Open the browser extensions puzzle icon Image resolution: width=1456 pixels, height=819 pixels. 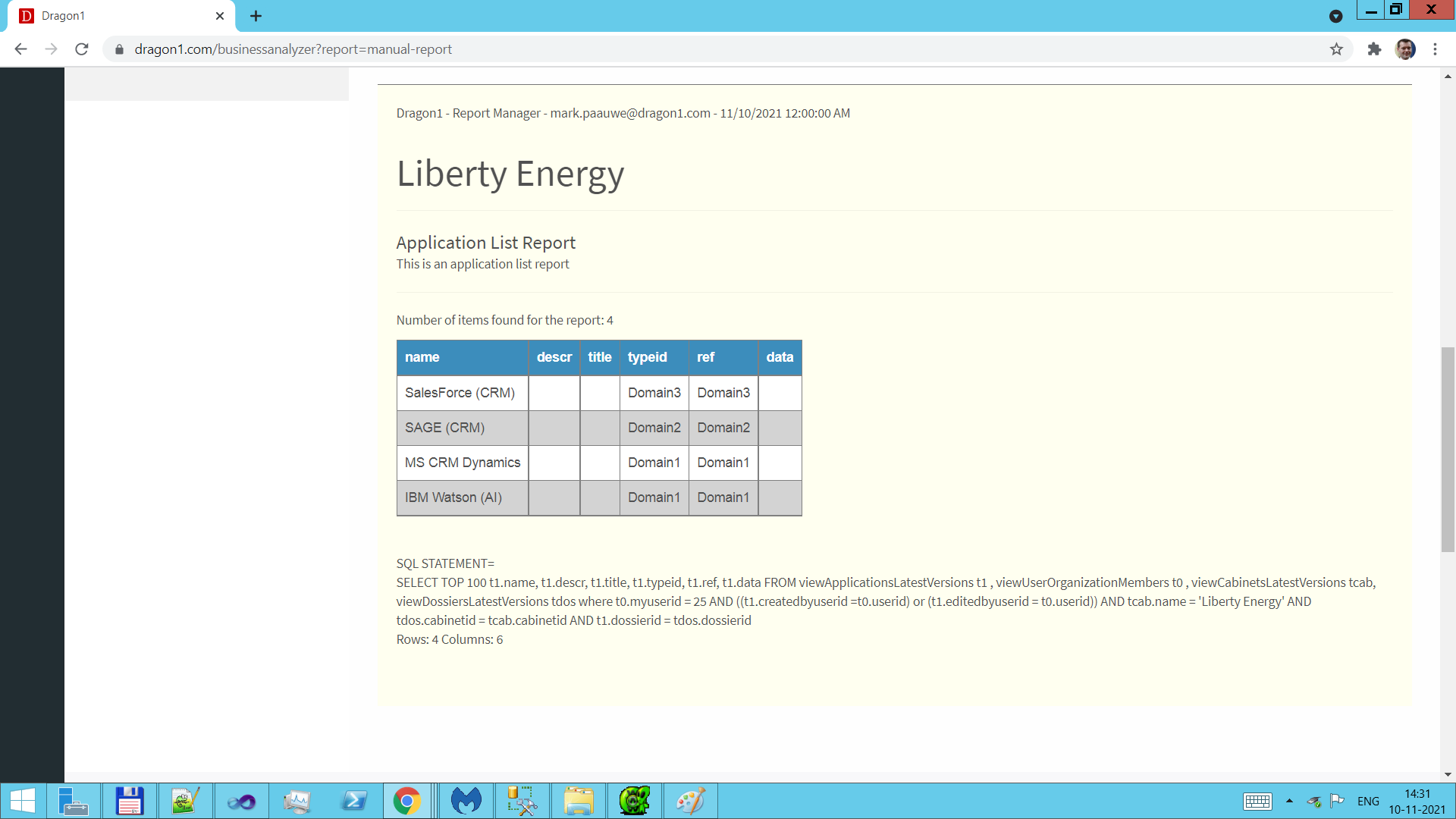1374,49
